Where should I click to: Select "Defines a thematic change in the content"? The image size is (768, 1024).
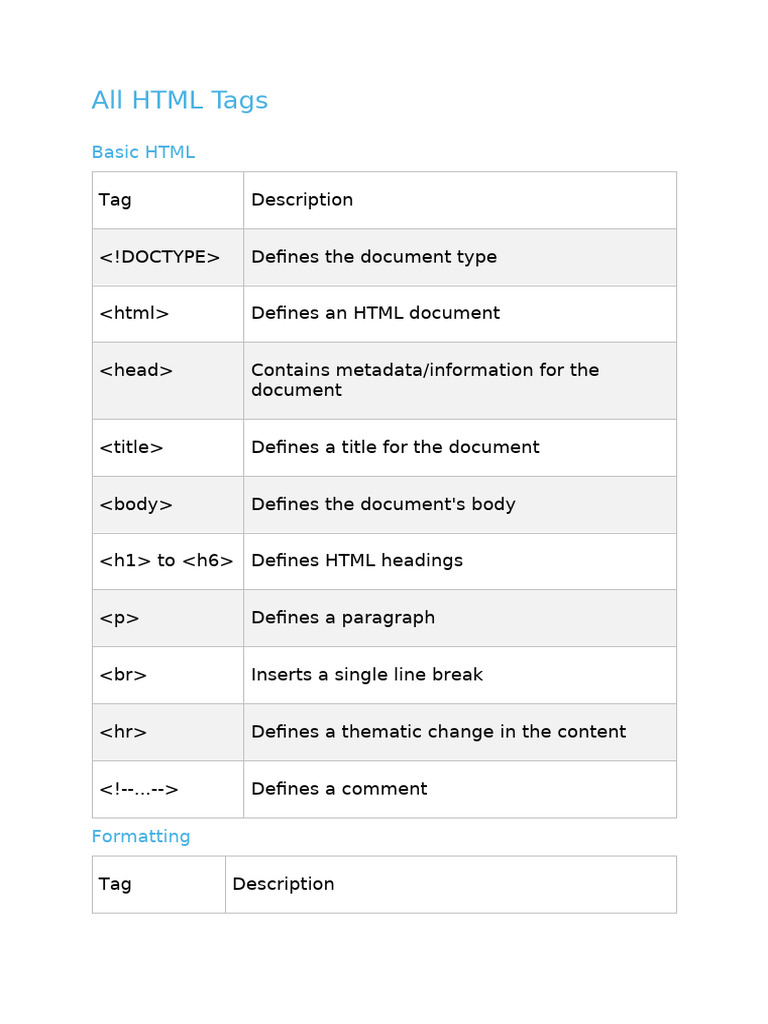[438, 732]
